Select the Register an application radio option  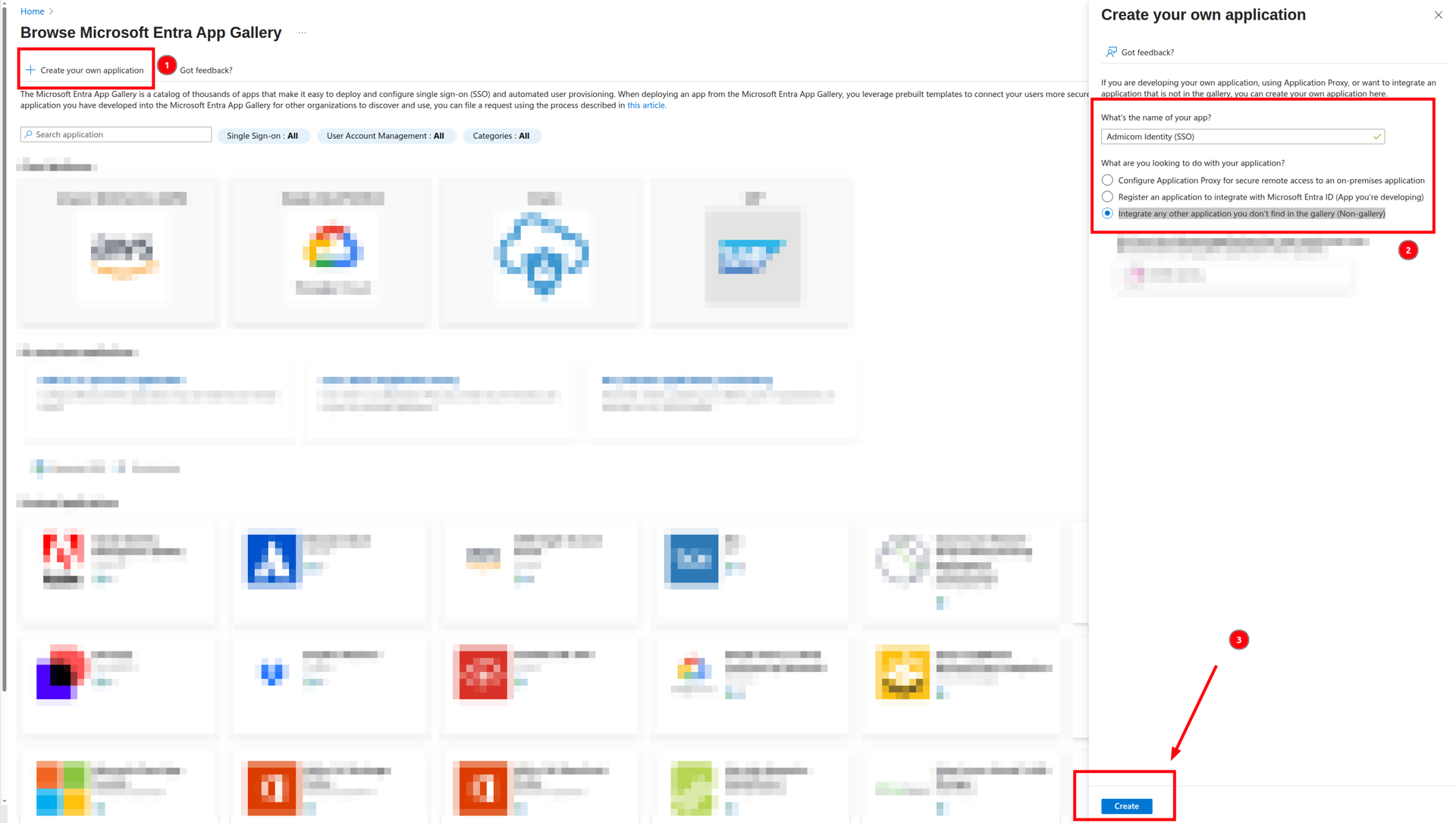[1107, 197]
